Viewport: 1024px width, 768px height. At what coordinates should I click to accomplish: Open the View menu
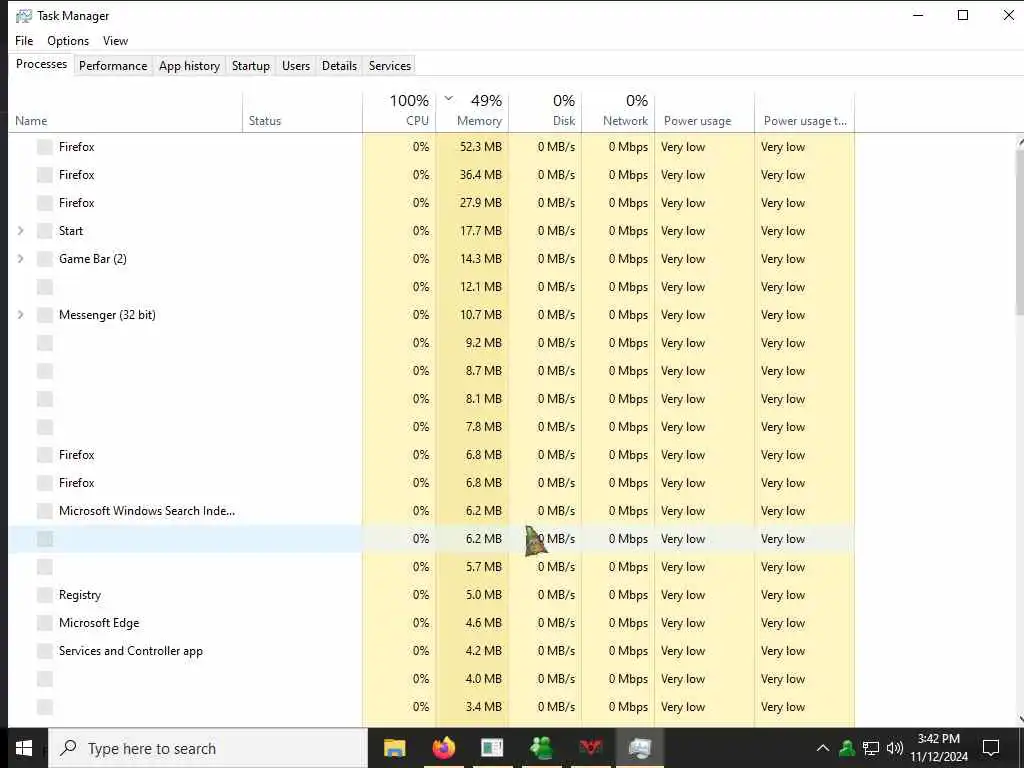tap(116, 40)
